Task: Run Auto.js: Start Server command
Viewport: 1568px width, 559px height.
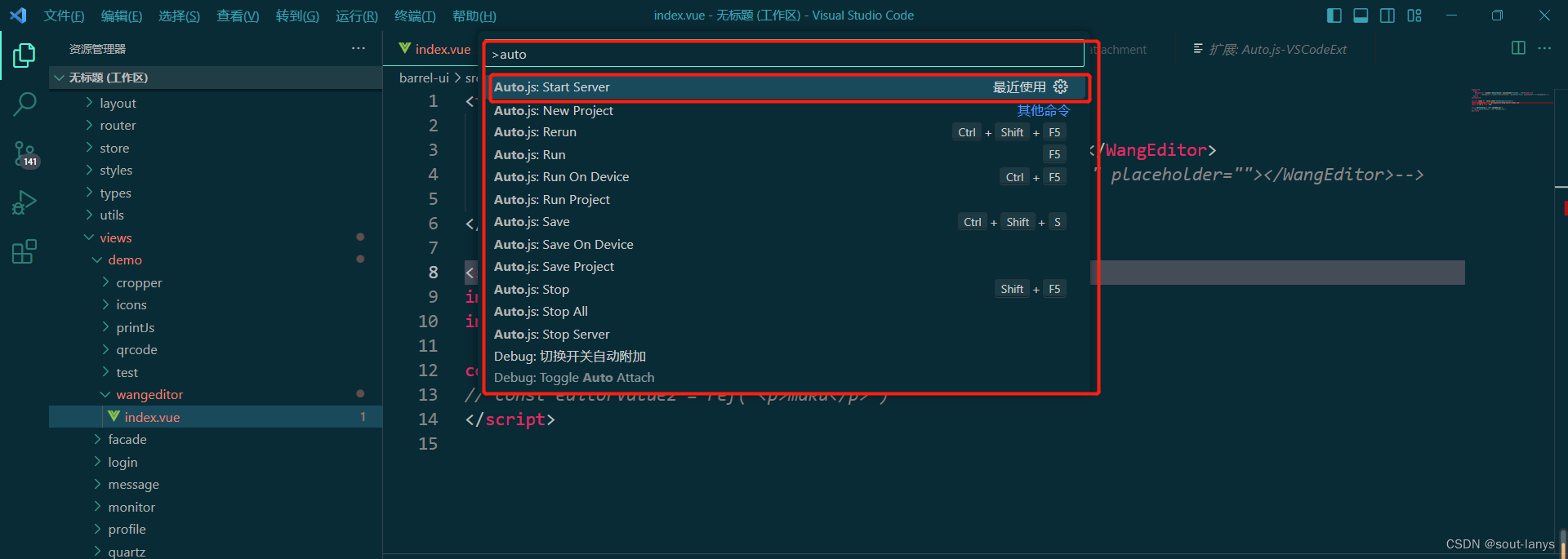Action: point(789,87)
